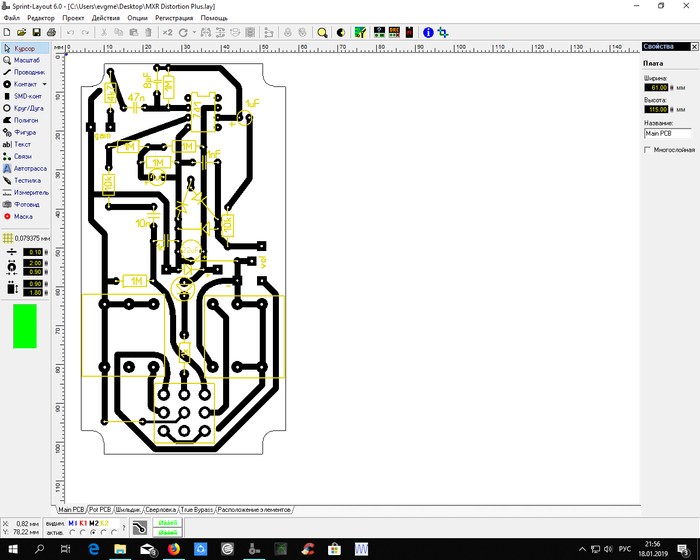This screenshot has width=700, height=560.
Task: Open the Опции menu
Action: pyautogui.click(x=137, y=18)
